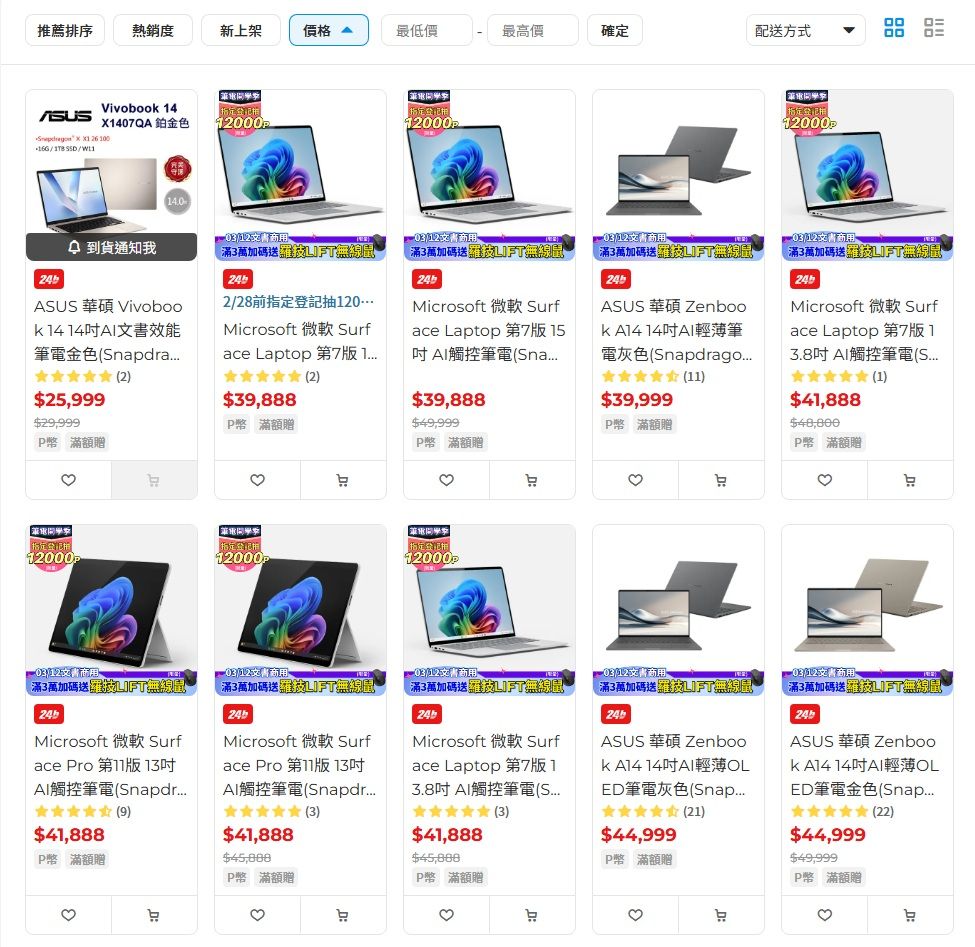Click the 24h badge on ASUS Vivobook 14
This screenshot has width=975, height=947.
49,279
